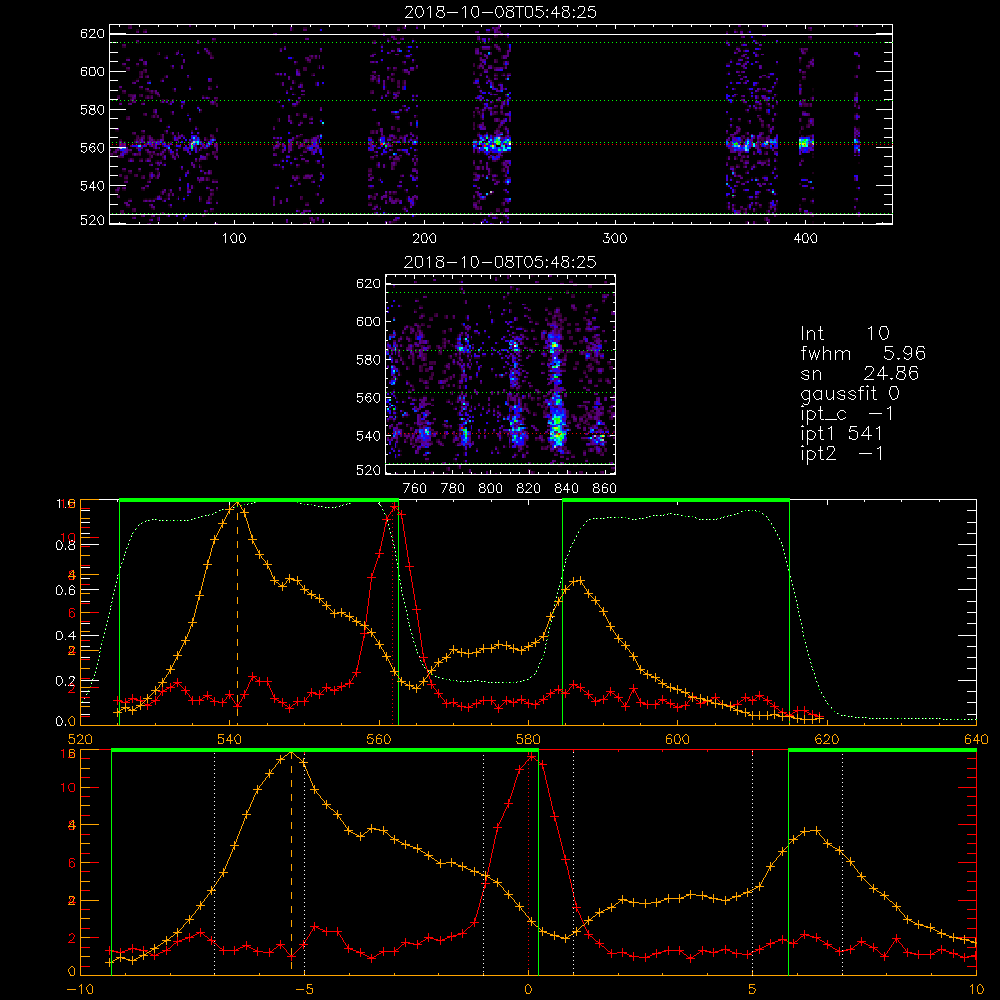Click the bright blob near 400 in top spectrogram
The width and height of the screenshot is (1000, 1000).
click(x=806, y=143)
